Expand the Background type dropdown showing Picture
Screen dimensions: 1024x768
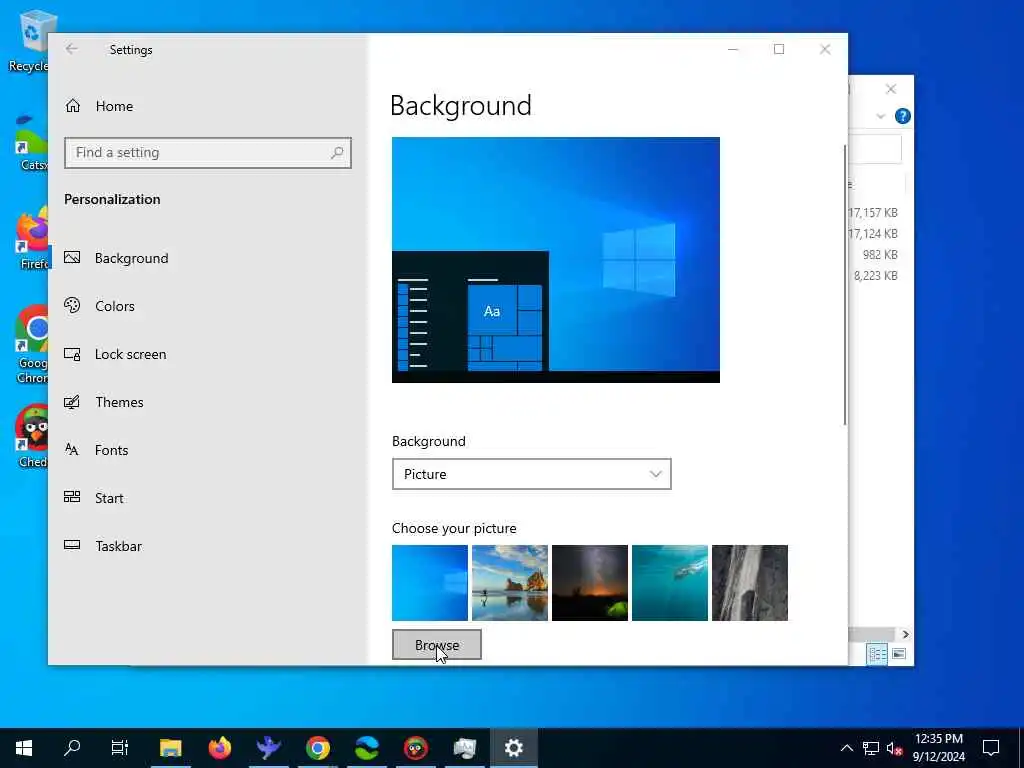pyautogui.click(x=532, y=474)
